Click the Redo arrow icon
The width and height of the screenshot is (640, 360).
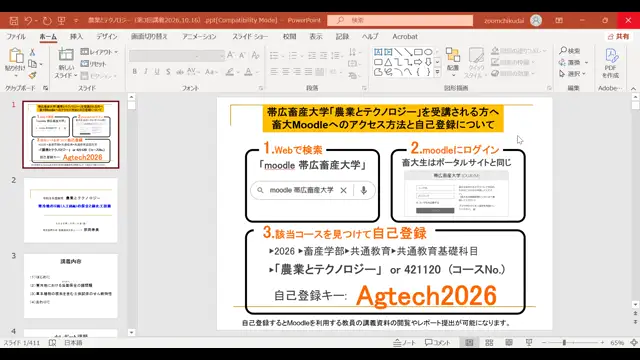tap(47, 20)
